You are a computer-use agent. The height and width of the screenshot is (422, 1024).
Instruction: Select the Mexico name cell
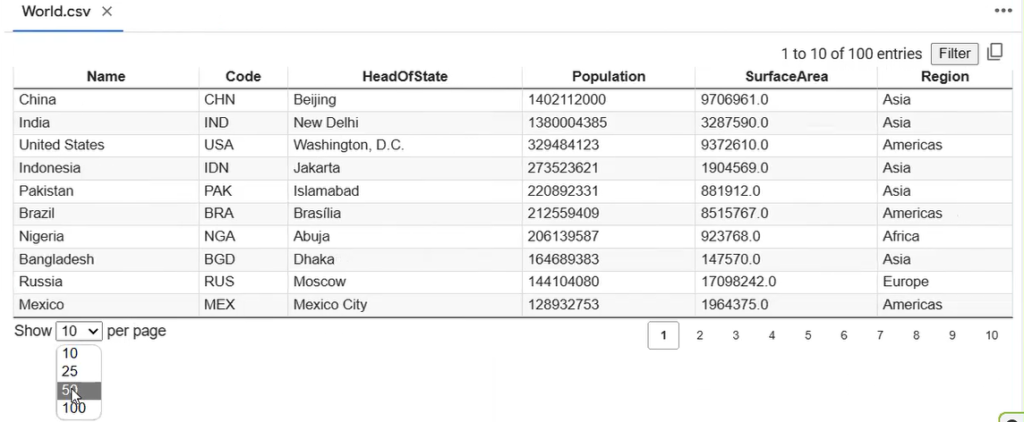pyautogui.click(x=106, y=305)
